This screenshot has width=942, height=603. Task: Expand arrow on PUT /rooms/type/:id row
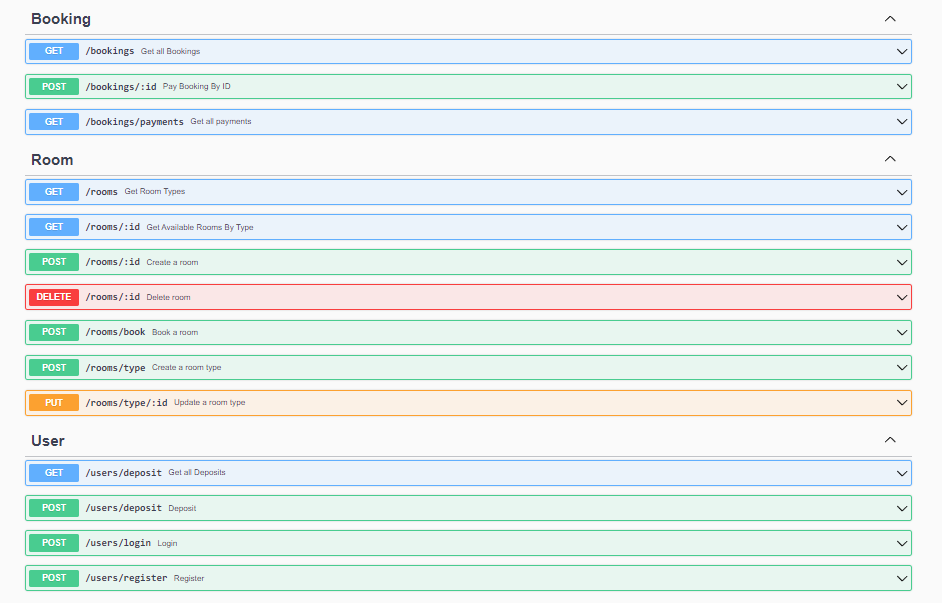pos(902,403)
